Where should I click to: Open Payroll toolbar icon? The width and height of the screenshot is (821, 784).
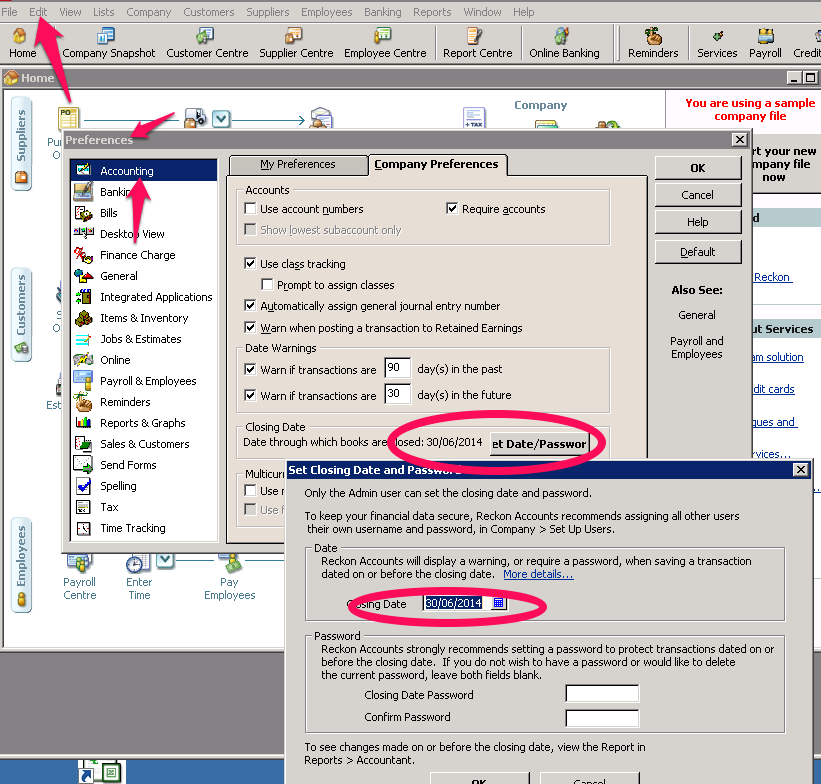(765, 43)
